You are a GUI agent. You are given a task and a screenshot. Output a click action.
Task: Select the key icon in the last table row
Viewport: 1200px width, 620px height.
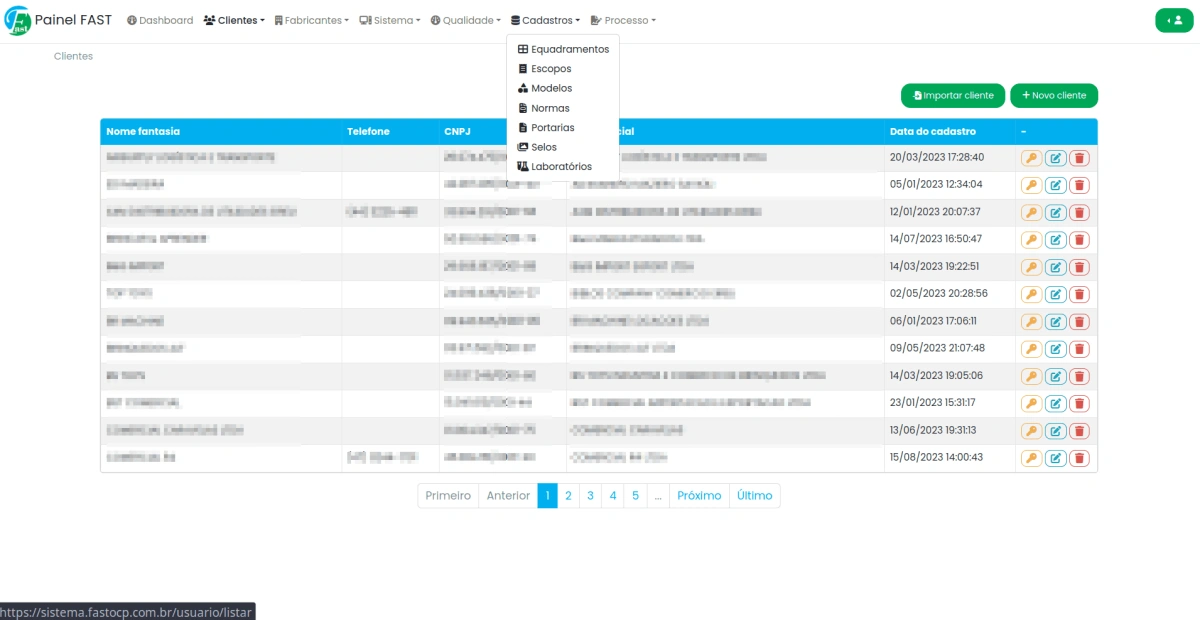[x=1032, y=457]
